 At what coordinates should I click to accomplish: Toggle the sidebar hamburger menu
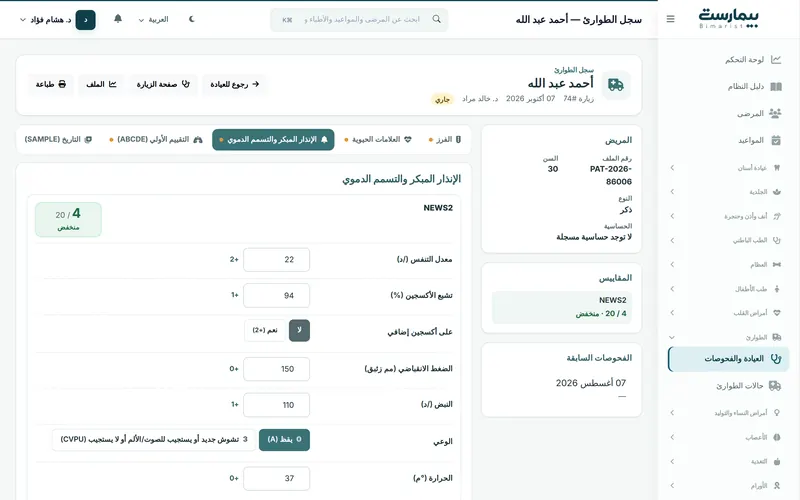point(670,19)
